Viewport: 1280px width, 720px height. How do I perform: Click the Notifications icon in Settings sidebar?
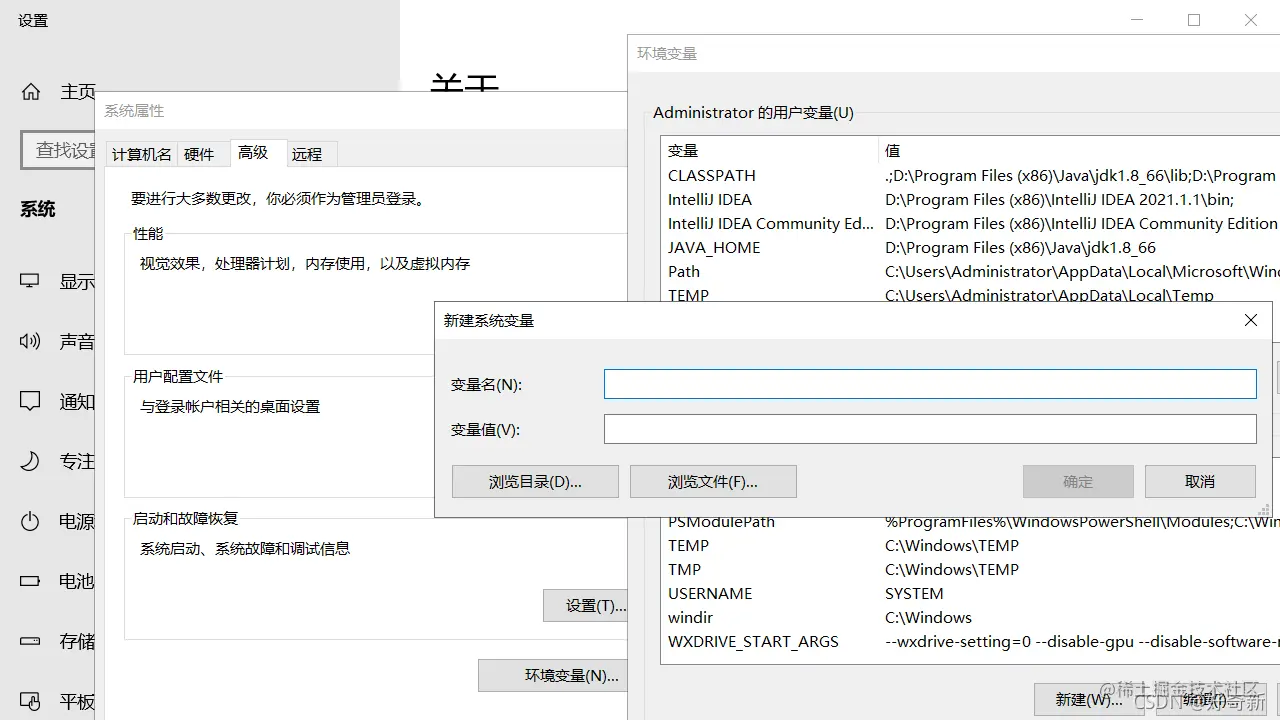(30, 402)
